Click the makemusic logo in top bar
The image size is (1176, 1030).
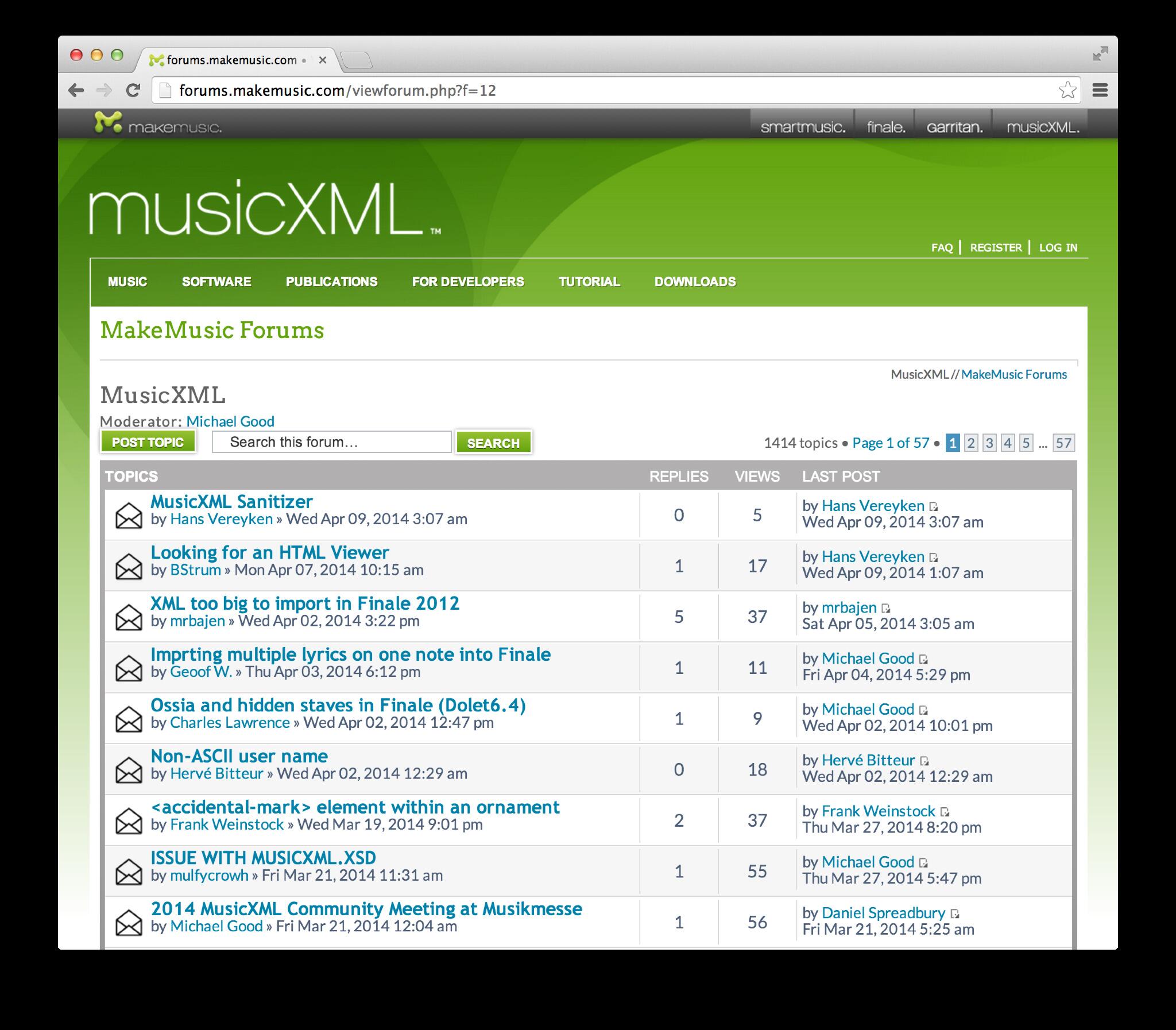[x=157, y=123]
